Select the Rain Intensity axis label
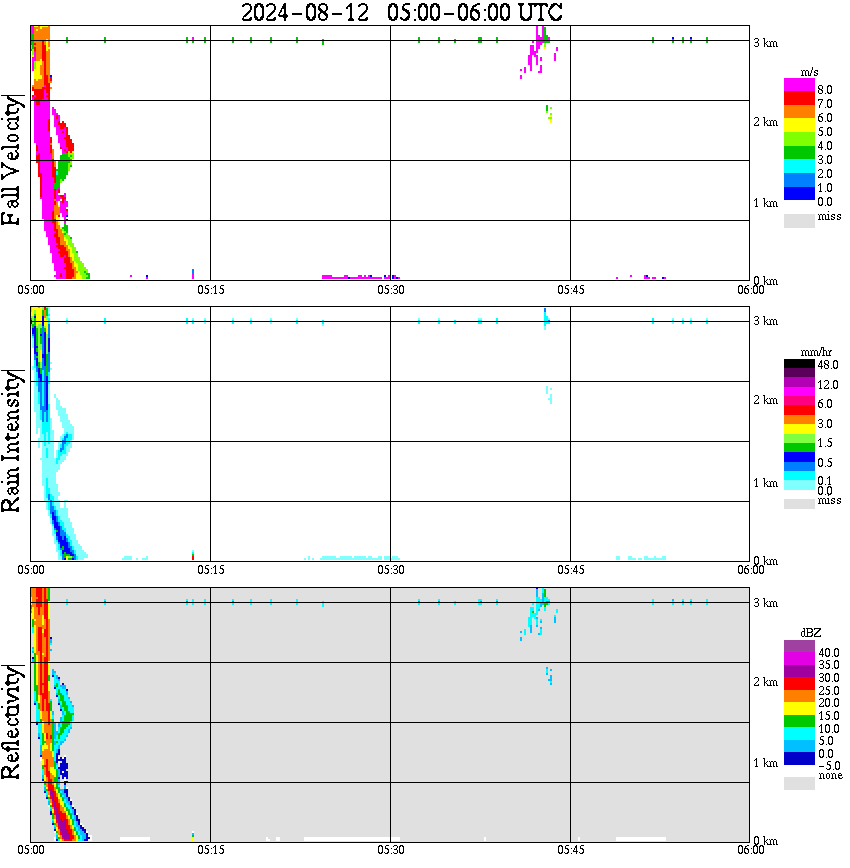This screenshot has width=850, height=868. (12, 441)
